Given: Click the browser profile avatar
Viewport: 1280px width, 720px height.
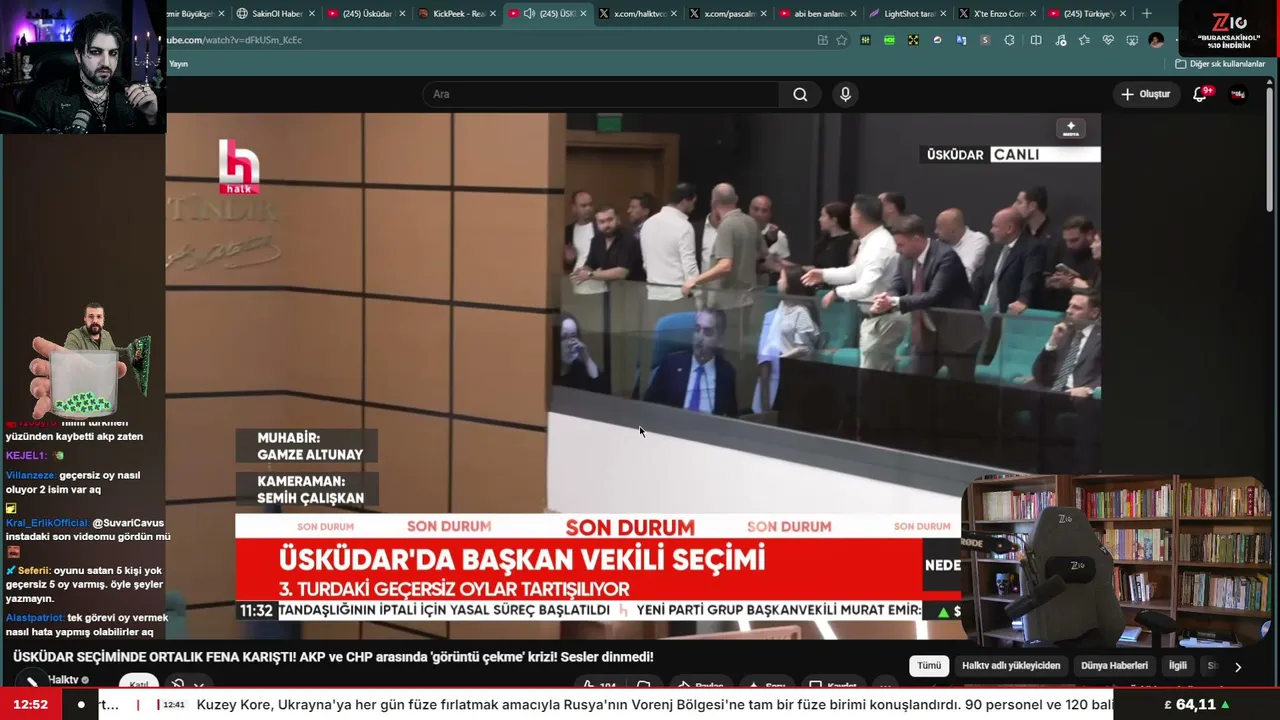Looking at the screenshot, I should point(1156,40).
